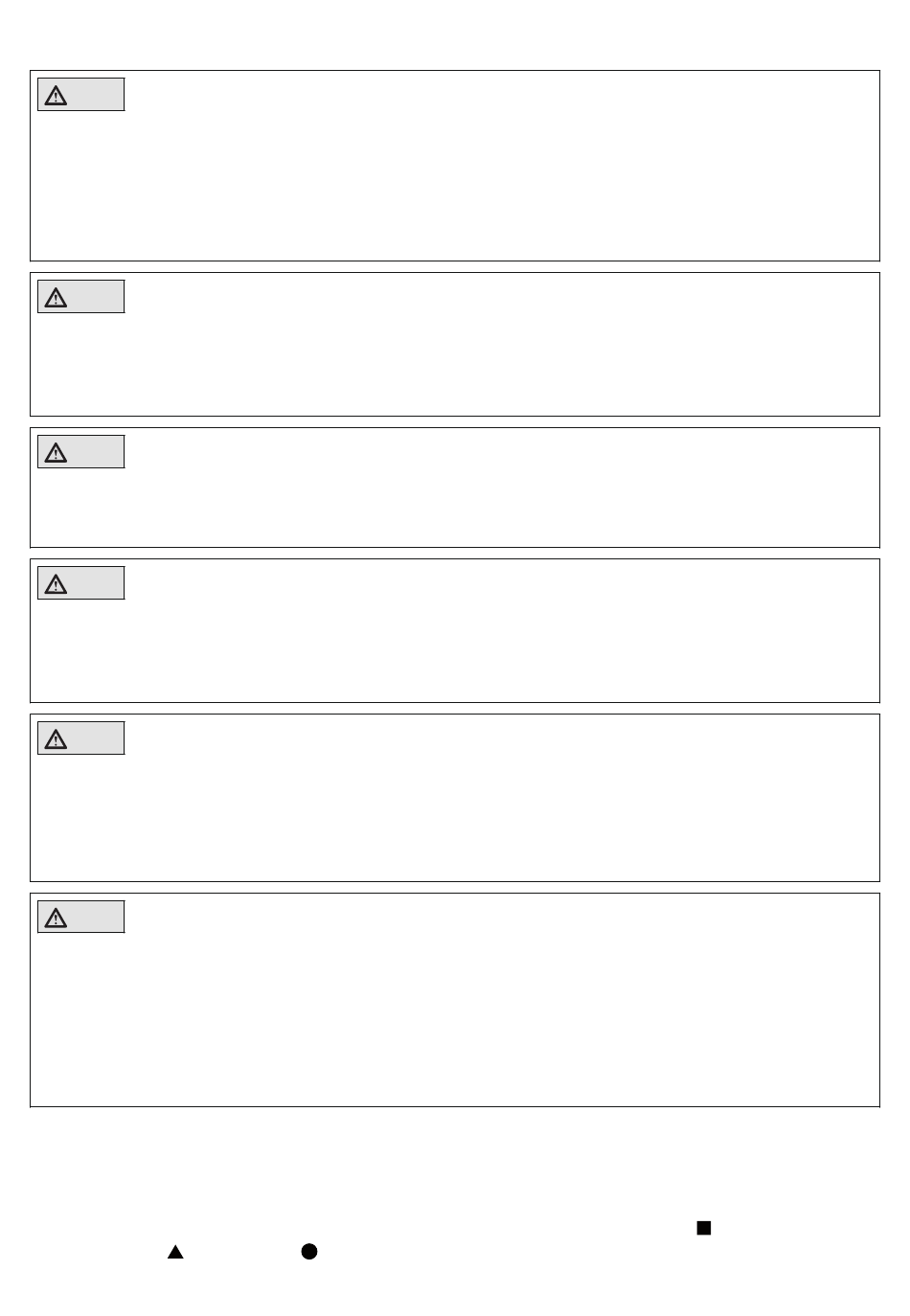Screen dimensions: 910x1316
Task: Click the gray label area of fourth warning
Action: click(81, 583)
